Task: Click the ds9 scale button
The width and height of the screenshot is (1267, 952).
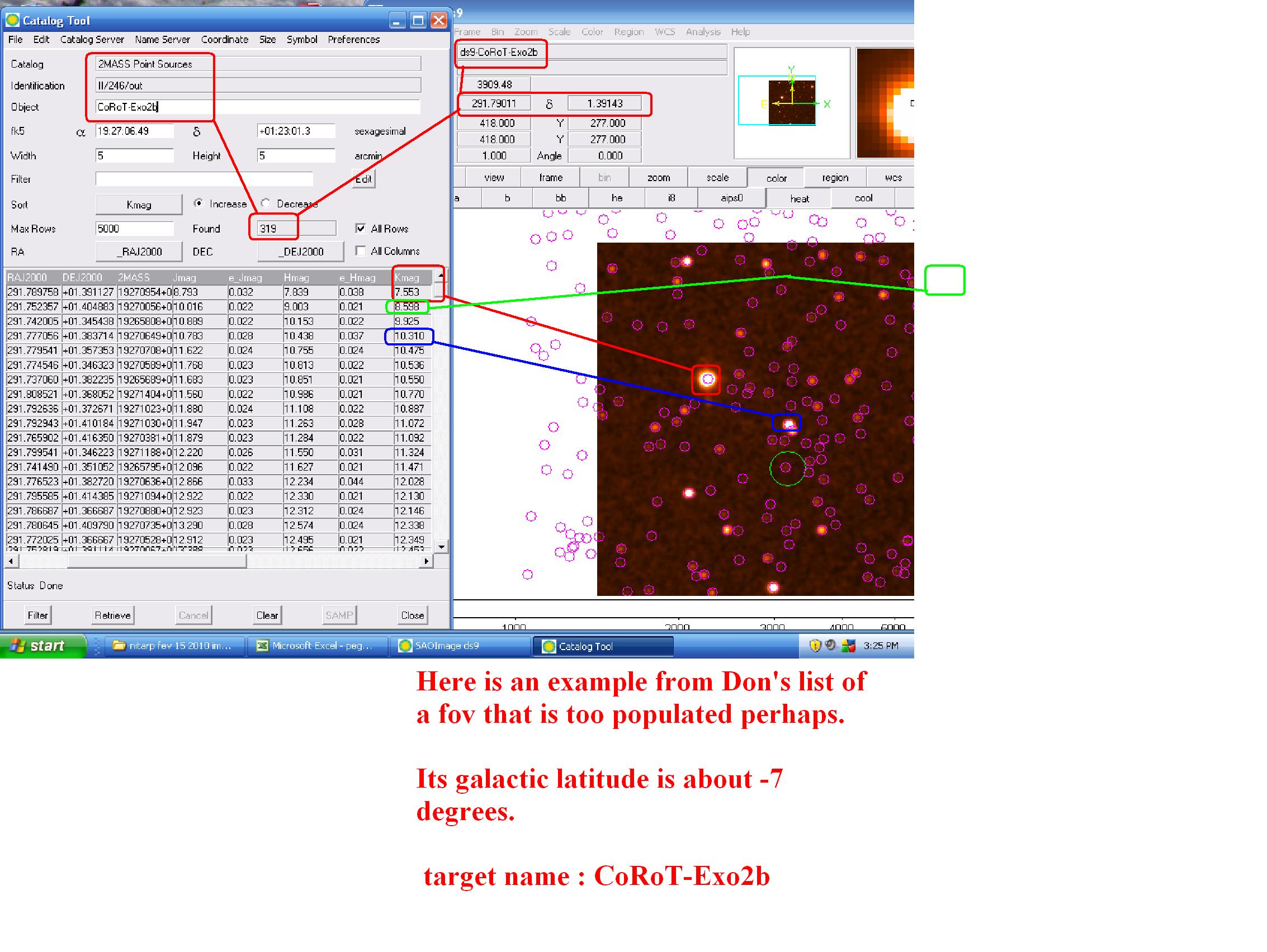Action: [718, 178]
